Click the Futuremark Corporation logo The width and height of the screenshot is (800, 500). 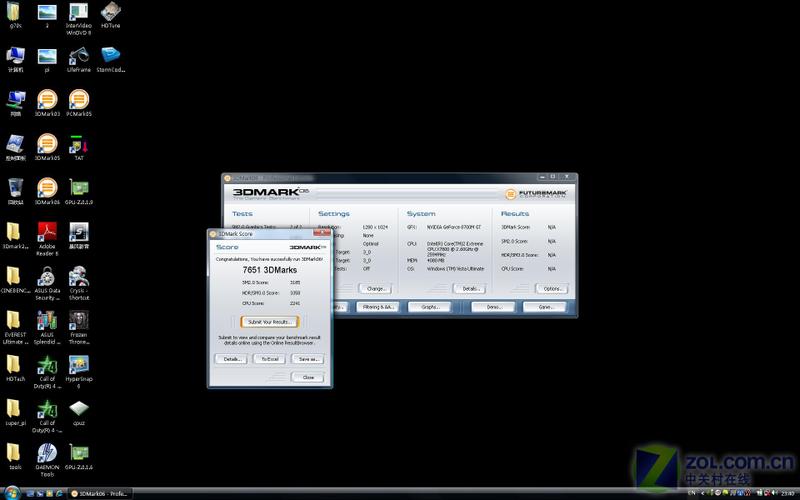(x=536, y=194)
